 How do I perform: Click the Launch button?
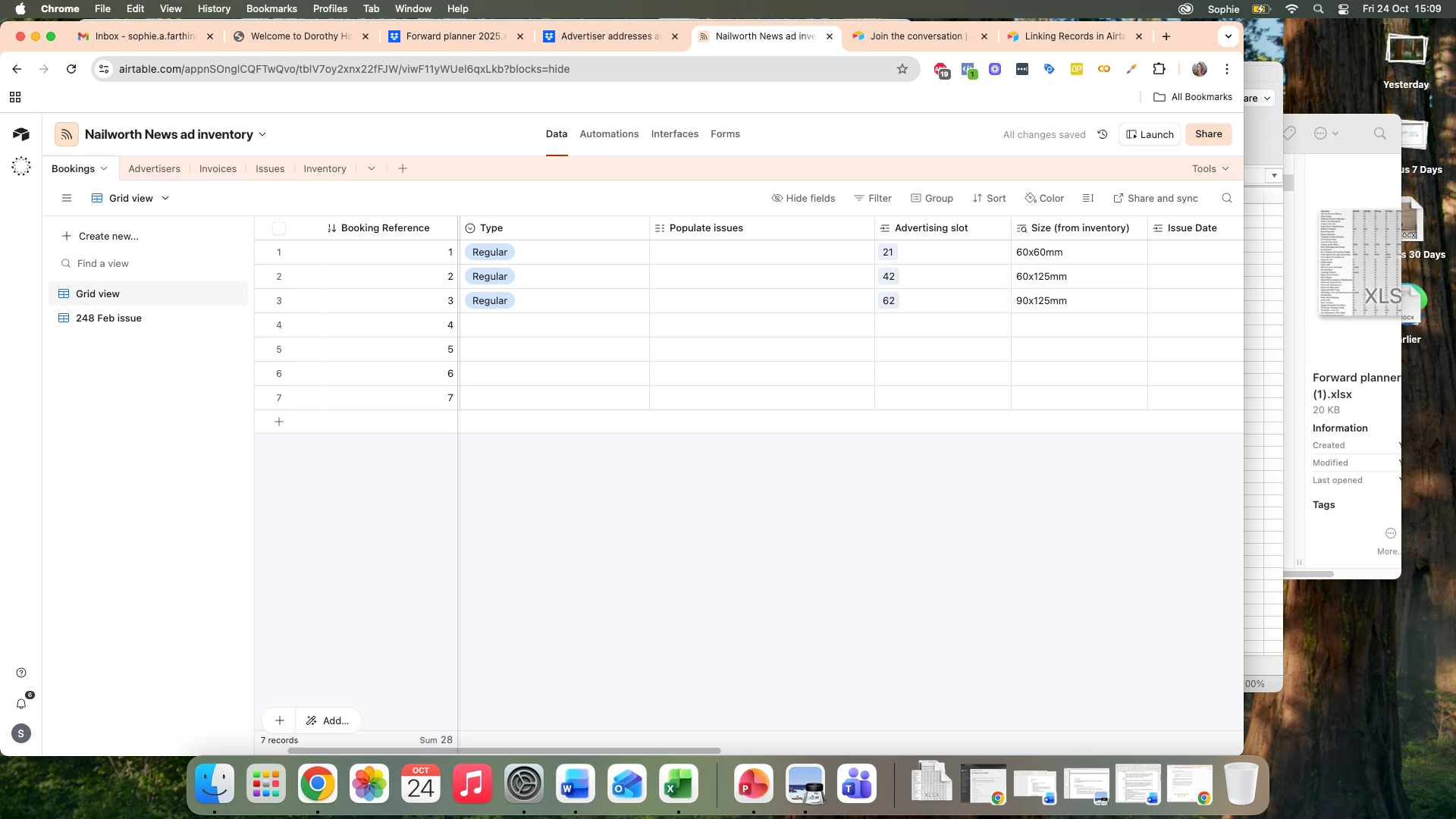pos(1150,134)
